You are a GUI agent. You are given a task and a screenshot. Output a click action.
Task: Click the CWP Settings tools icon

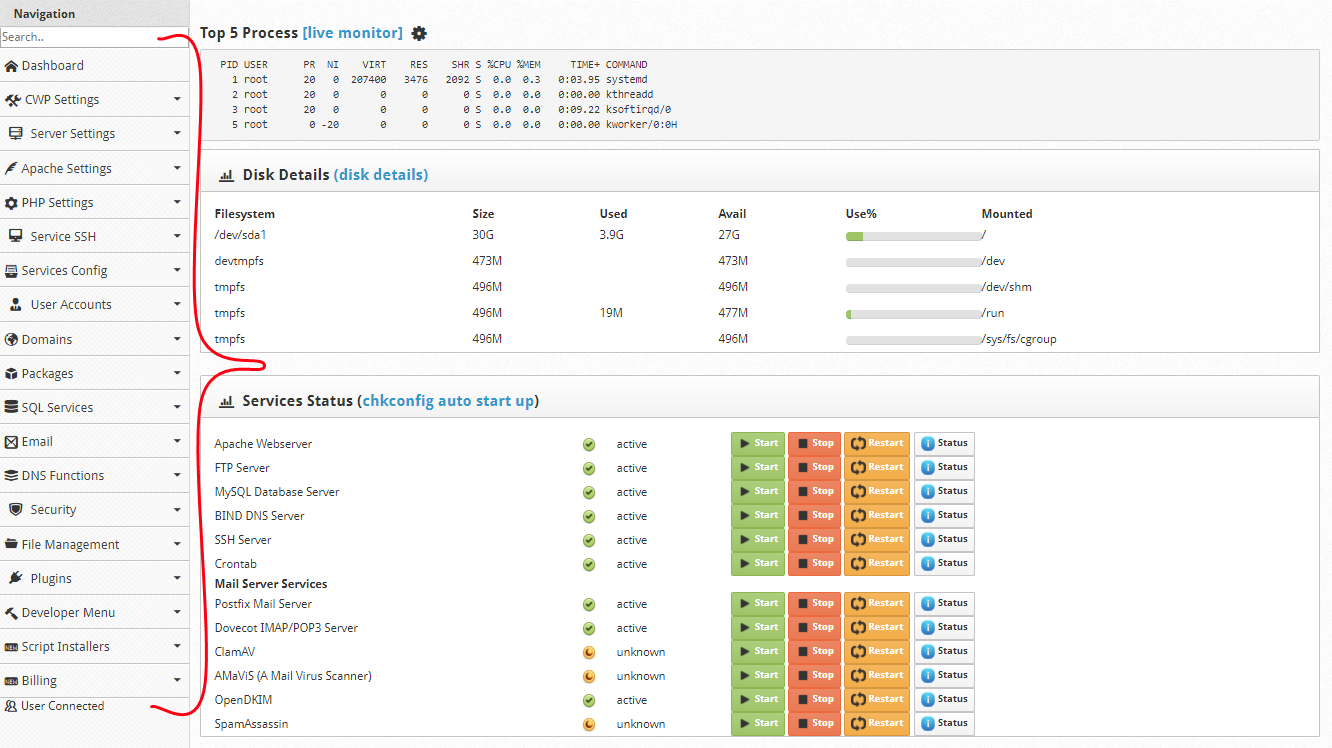point(13,100)
